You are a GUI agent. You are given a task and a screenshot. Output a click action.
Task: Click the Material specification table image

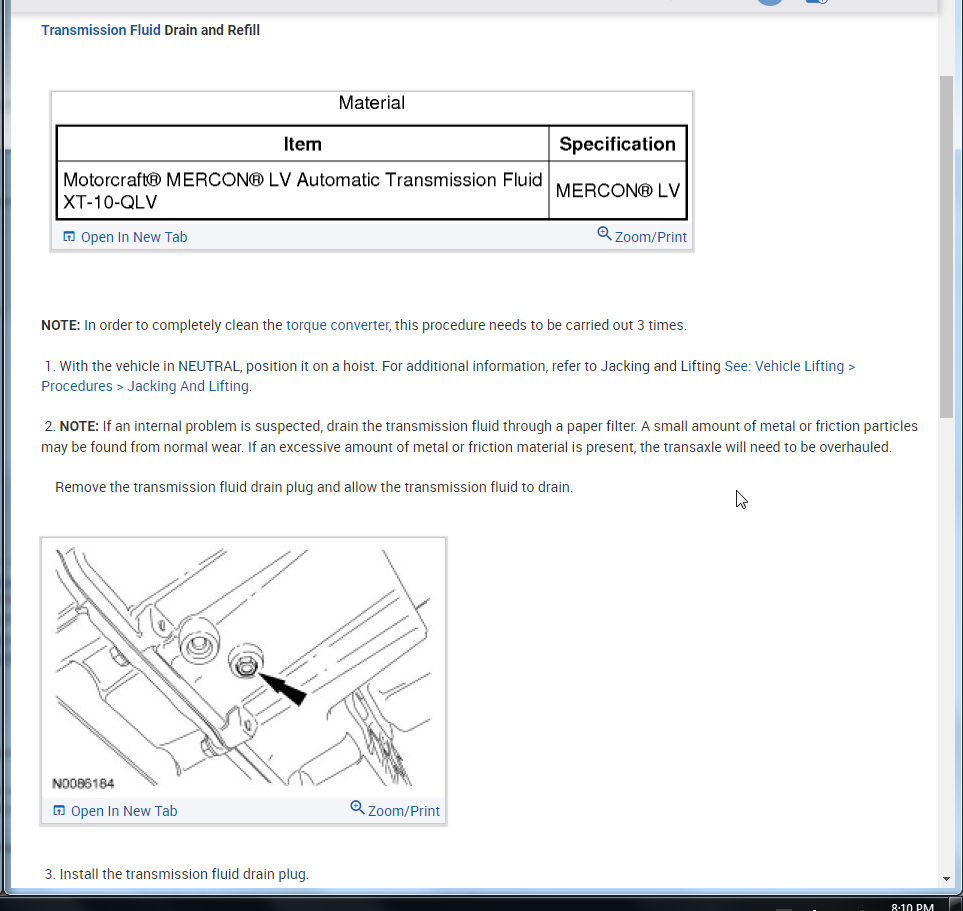tap(372, 158)
